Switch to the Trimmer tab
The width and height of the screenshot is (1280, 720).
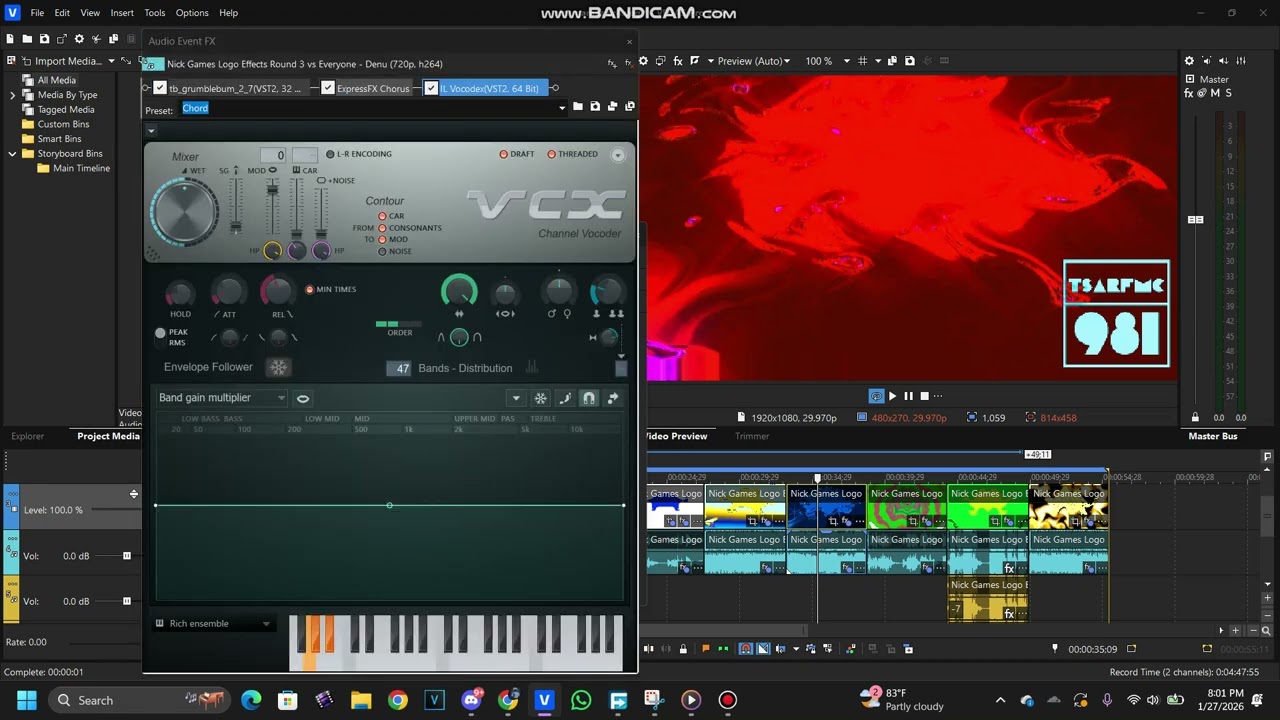pyautogui.click(x=752, y=436)
